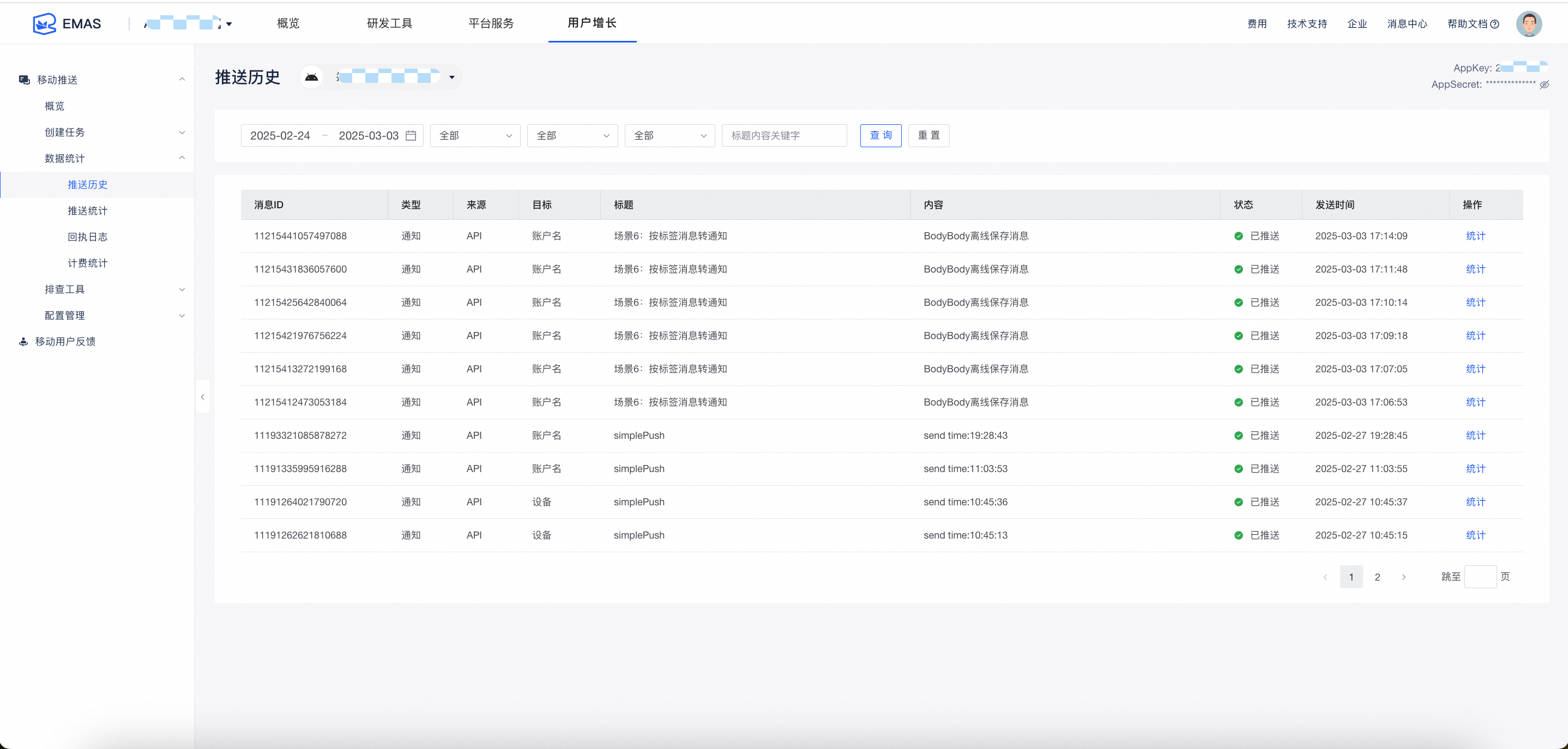Click the 移动用户反馈 sidebar icon
Screen dimensions: 1568x749
23,341
